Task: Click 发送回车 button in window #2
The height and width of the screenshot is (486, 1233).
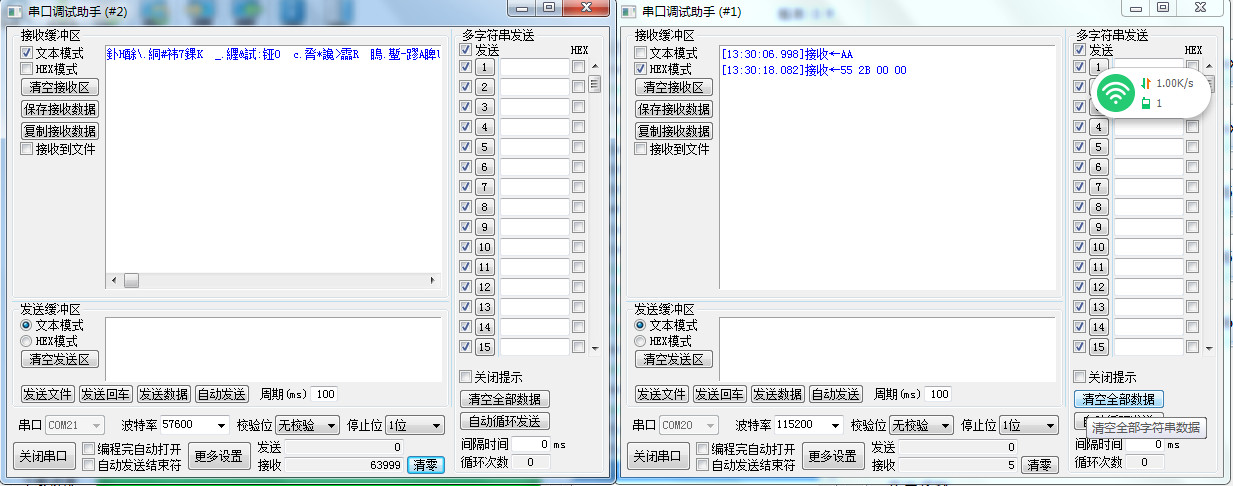Action: point(105,394)
